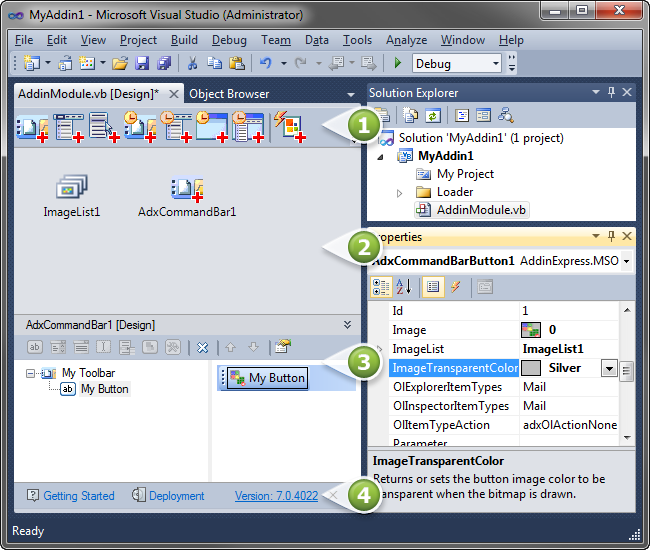Open the Analyze menu
The height and width of the screenshot is (550, 650).
point(407,40)
